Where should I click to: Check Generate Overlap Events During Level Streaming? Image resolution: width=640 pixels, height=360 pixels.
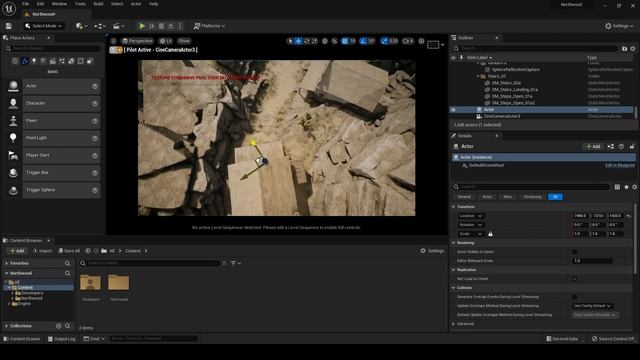point(575,297)
